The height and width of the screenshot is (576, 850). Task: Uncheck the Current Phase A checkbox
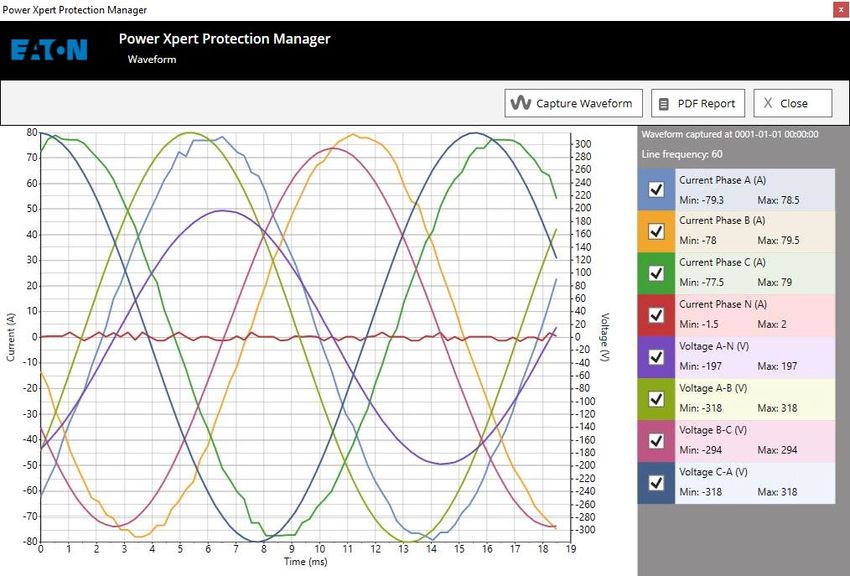656,190
